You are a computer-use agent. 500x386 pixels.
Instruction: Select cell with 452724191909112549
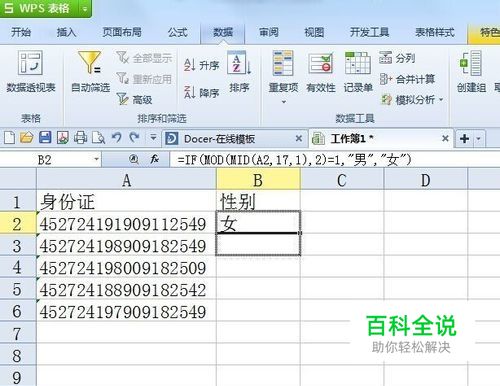tap(126, 224)
